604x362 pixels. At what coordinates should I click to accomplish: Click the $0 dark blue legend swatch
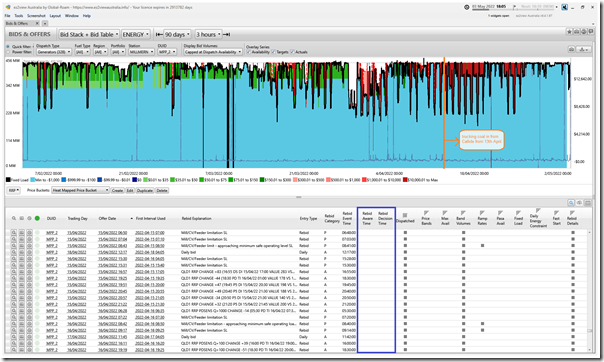point(134,179)
